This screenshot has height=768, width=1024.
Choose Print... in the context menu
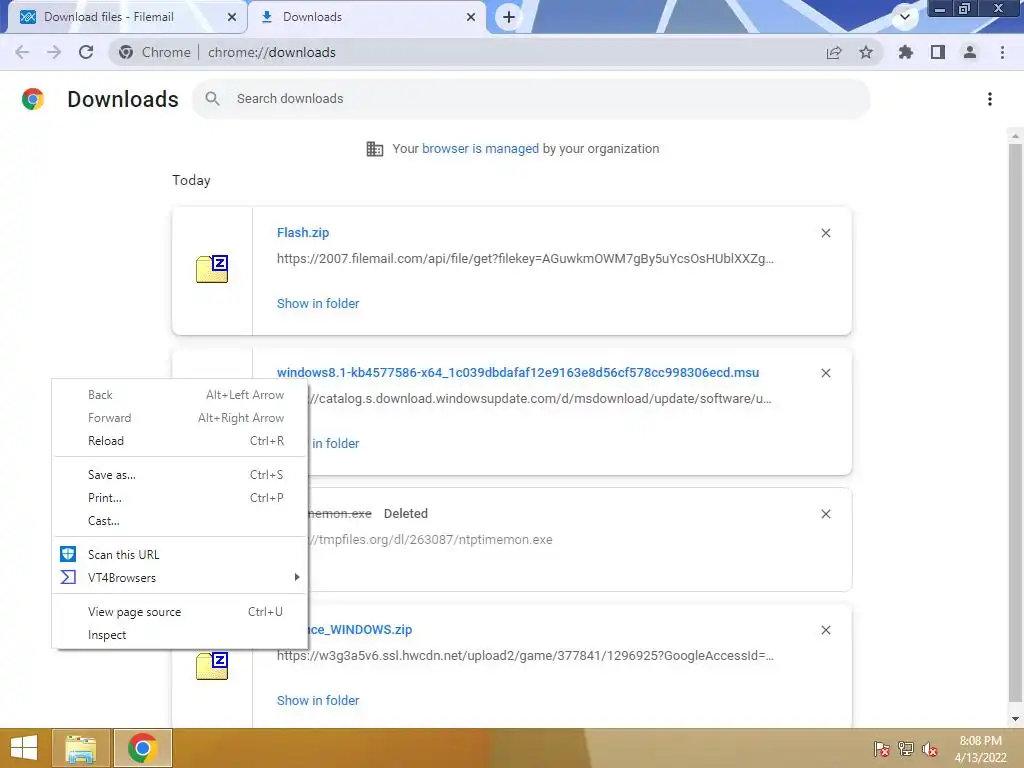click(180, 498)
